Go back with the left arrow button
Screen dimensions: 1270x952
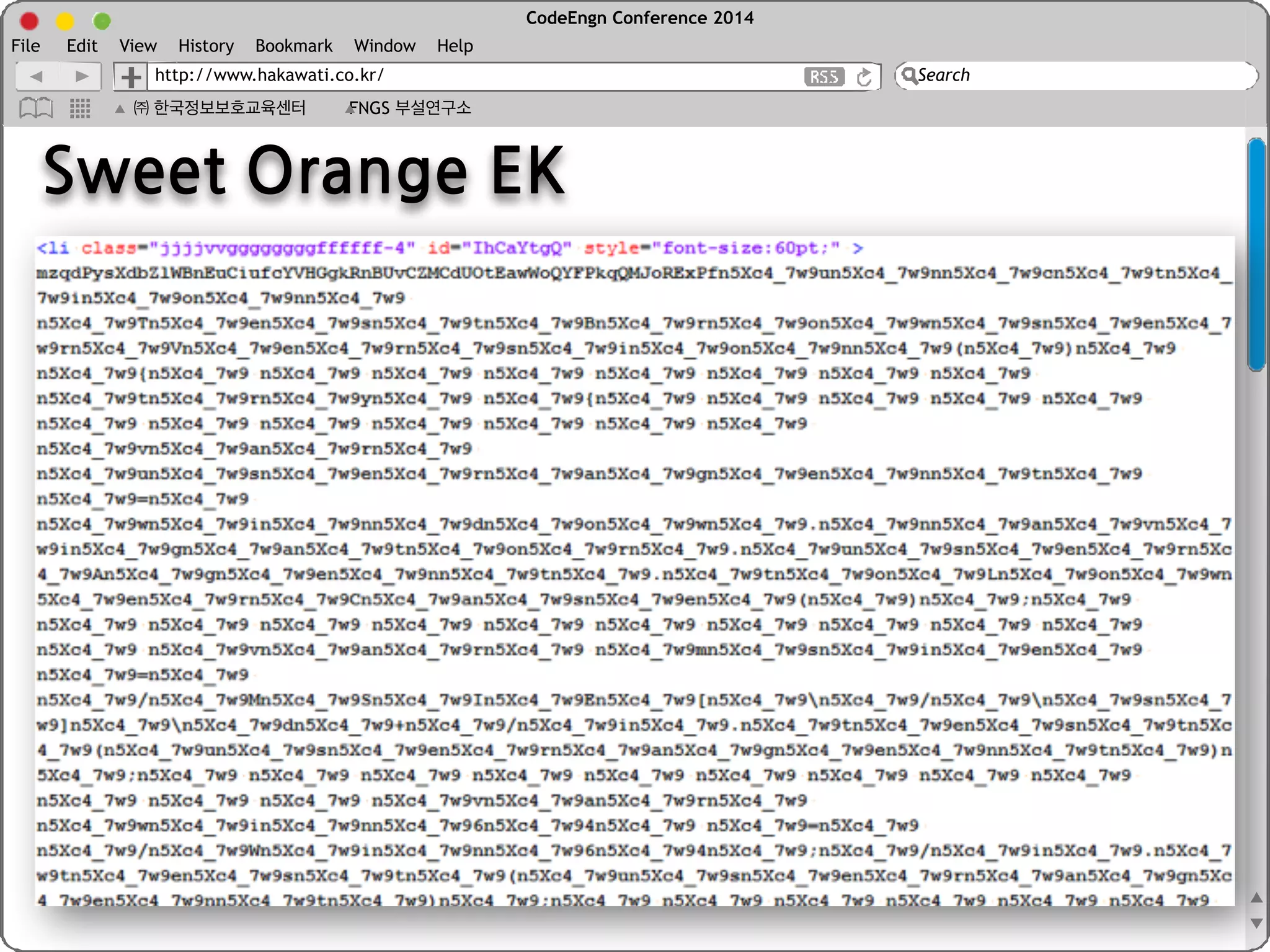(x=37, y=76)
